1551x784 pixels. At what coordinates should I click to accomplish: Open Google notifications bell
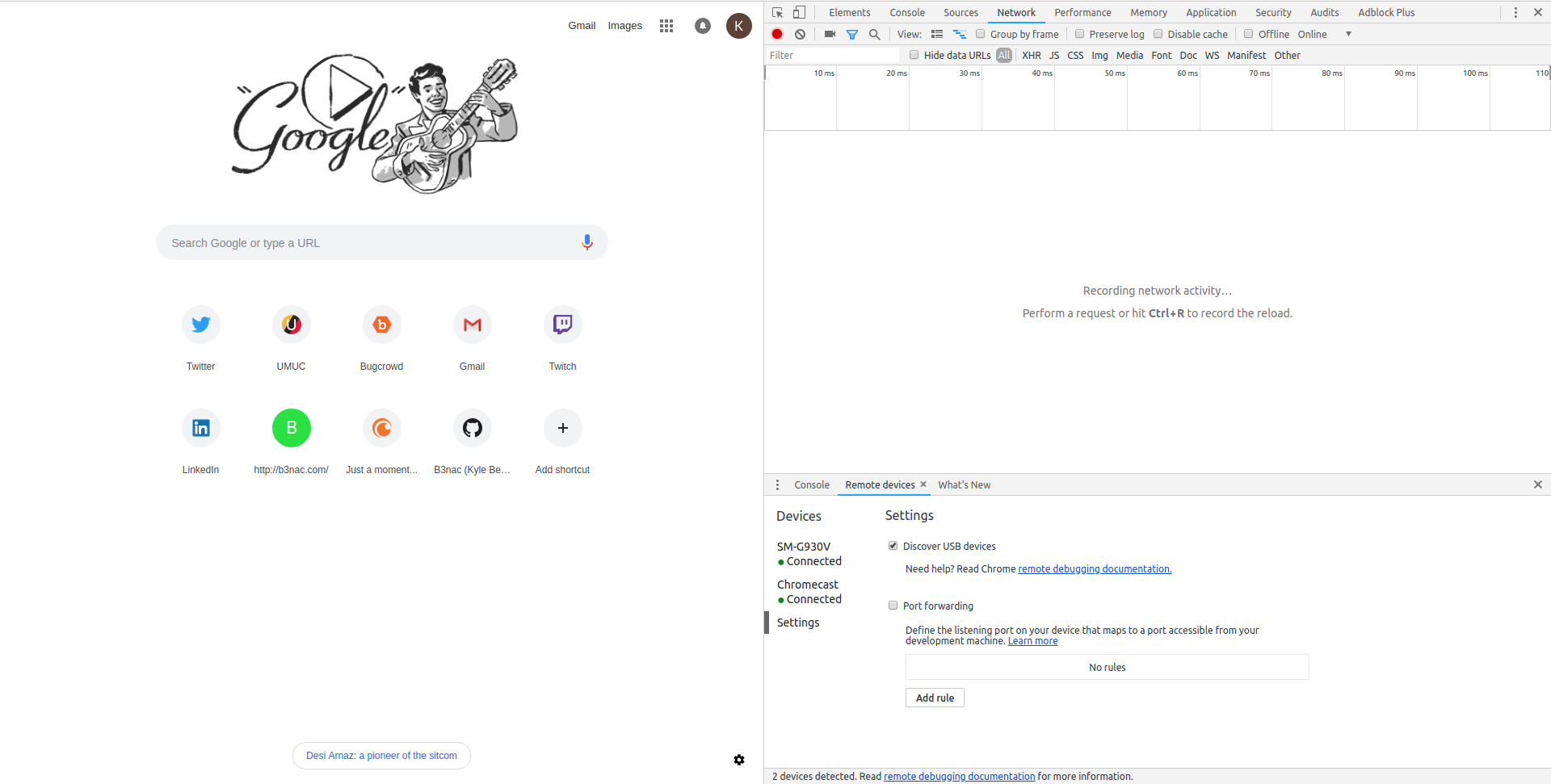[x=703, y=26]
